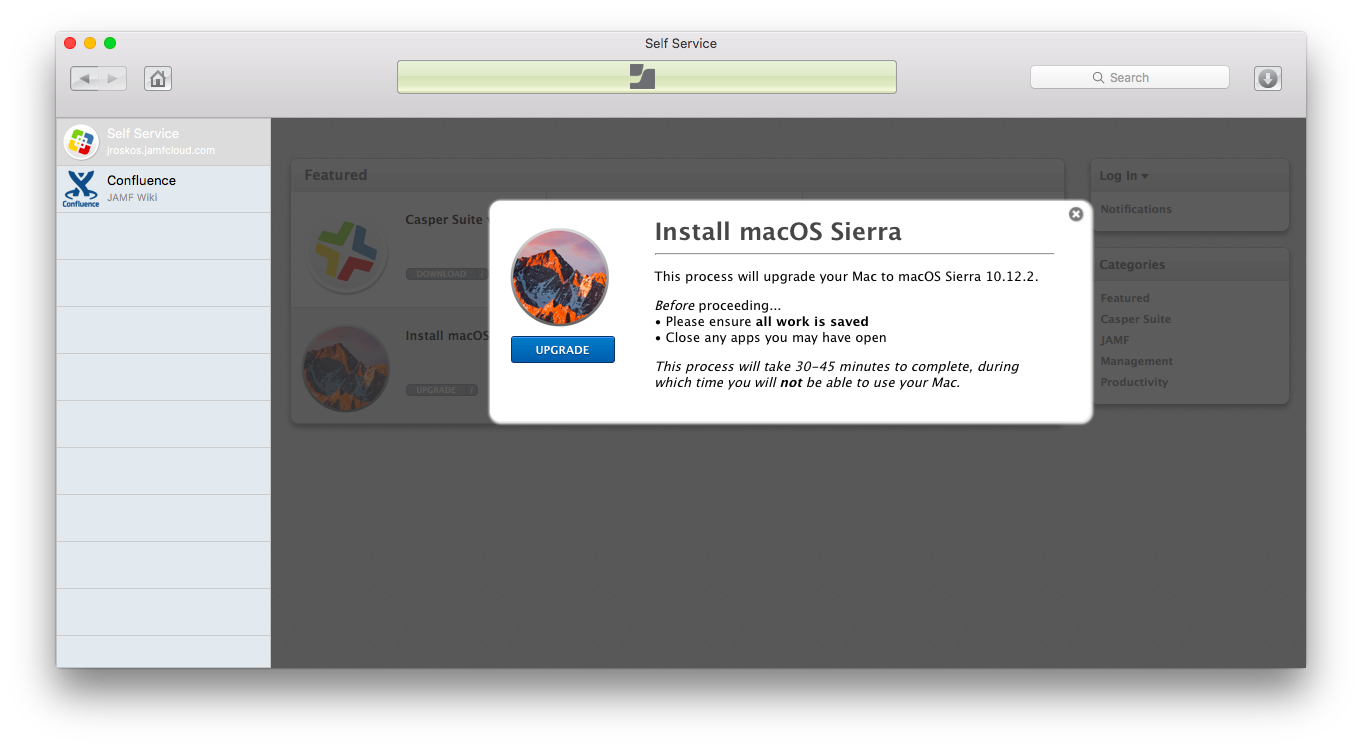Image resolution: width=1362 pixels, height=748 pixels.
Task: Open the Log In dropdown
Action: pos(1124,176)
